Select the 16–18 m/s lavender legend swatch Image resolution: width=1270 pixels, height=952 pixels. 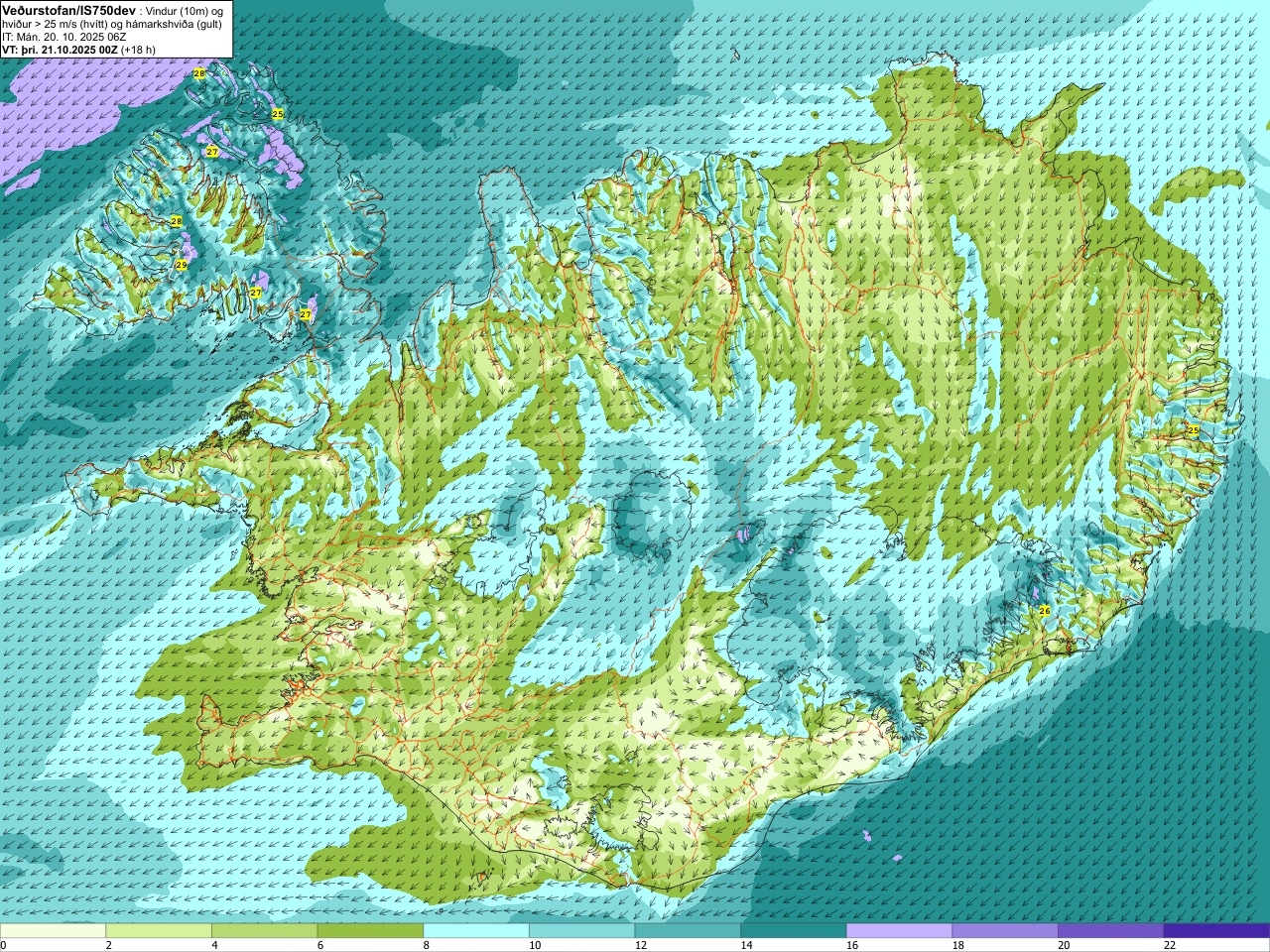[x=899, y=931]
